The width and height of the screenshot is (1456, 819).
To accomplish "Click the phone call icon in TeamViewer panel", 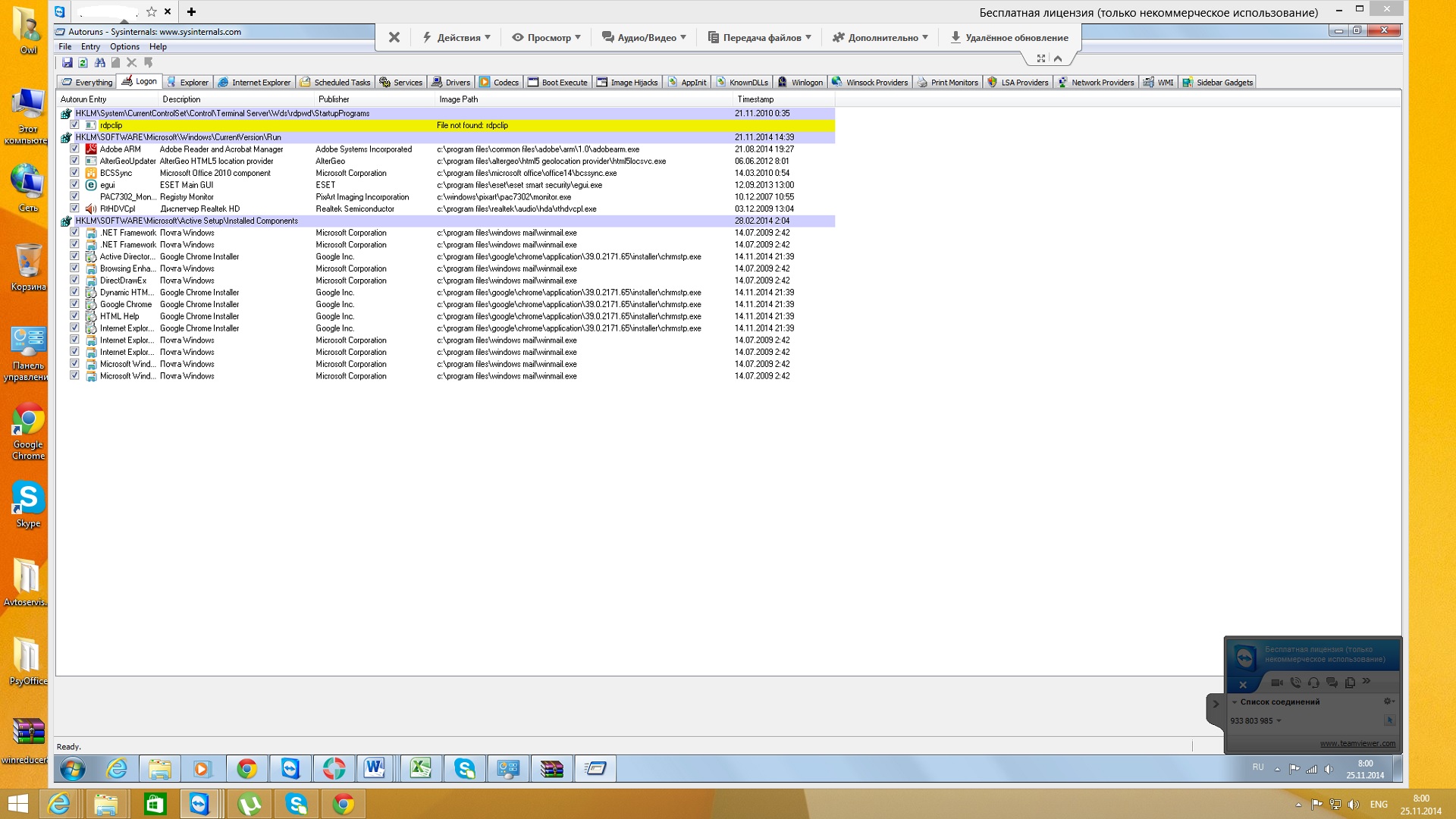I will 1296,682.
